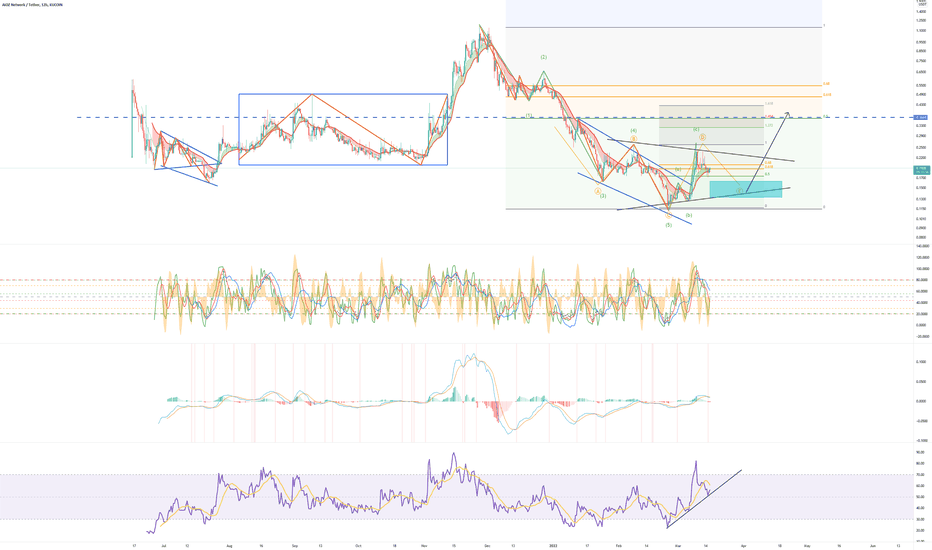
Task: Click the 2022 label on time axis
Action: tap(553, 545)
